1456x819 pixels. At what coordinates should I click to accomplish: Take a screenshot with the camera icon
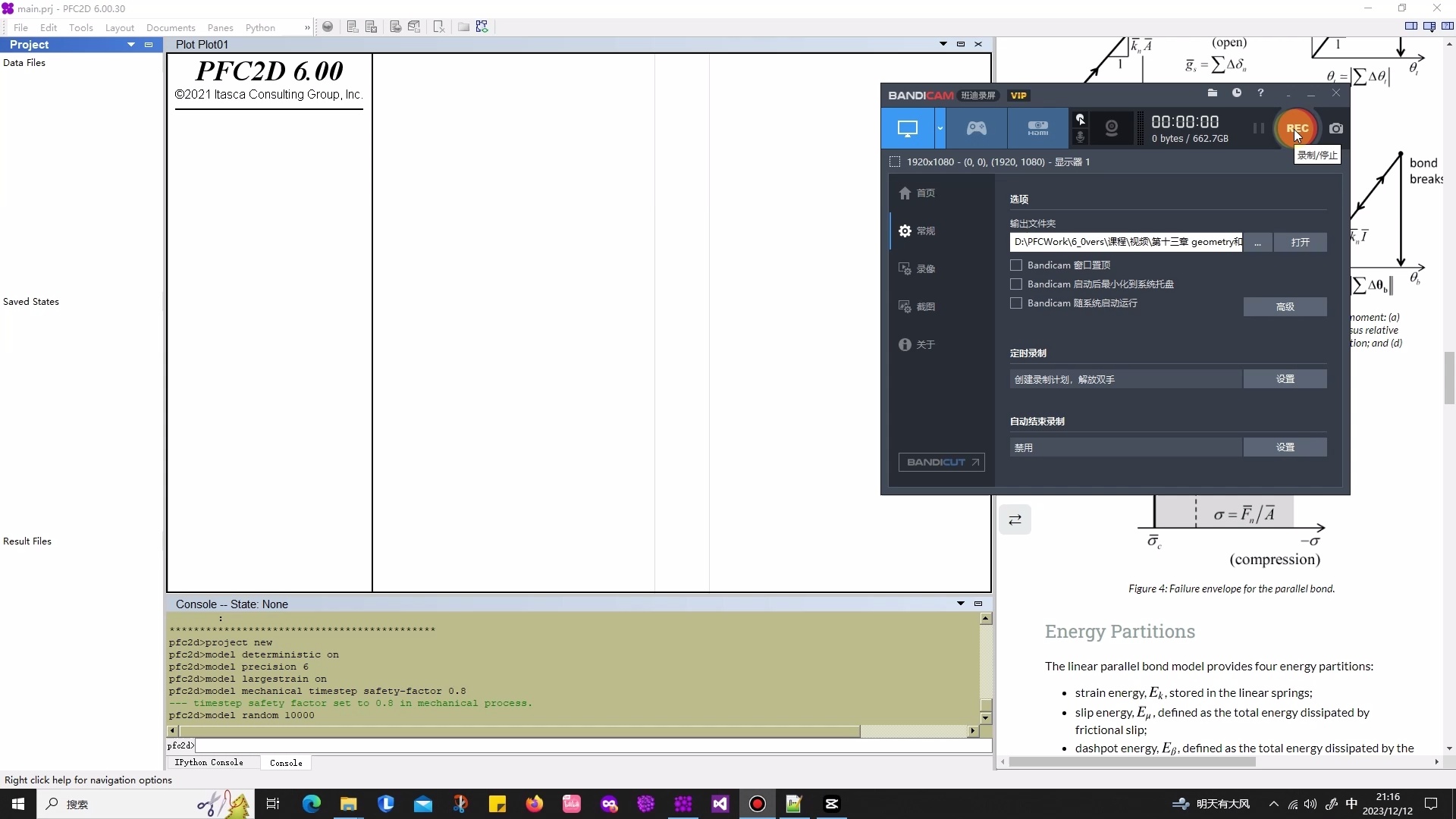click(x=1336, y=129)
